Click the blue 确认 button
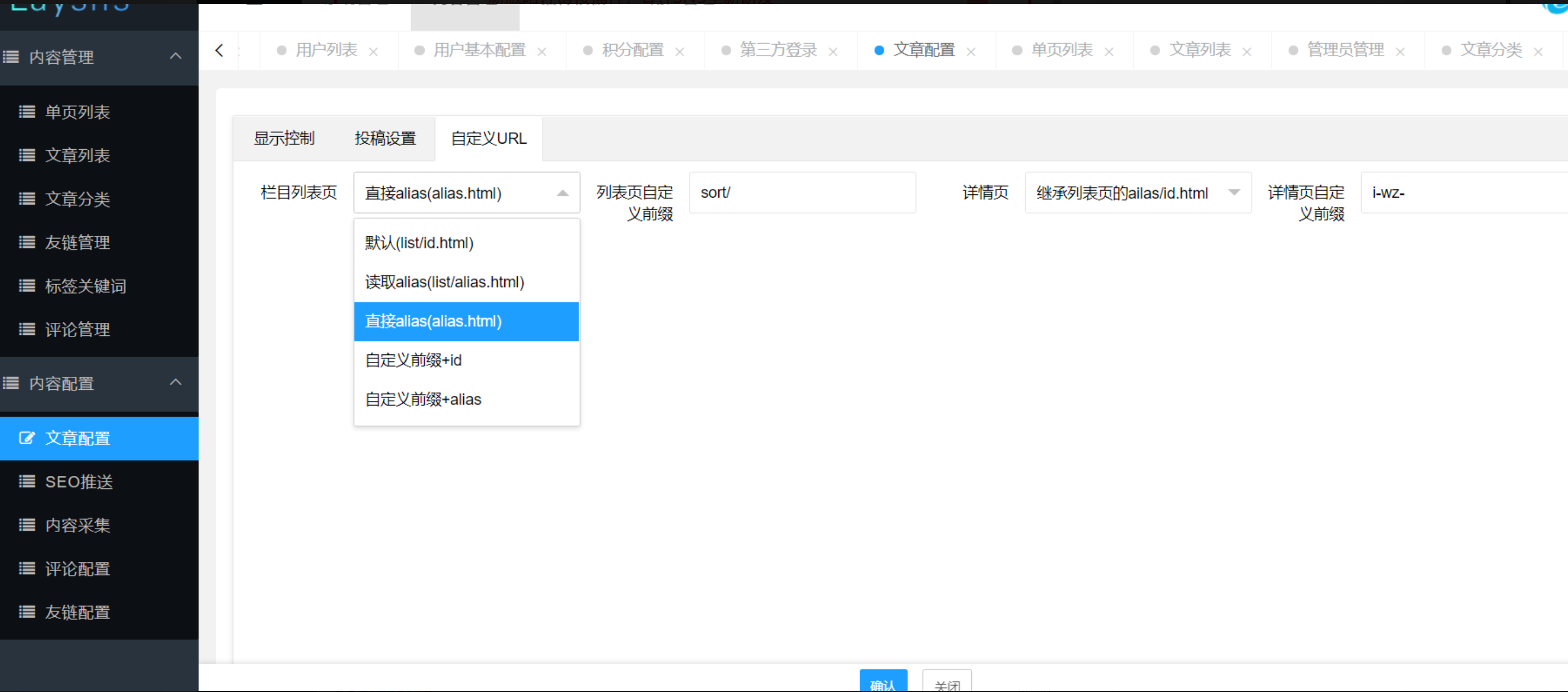 [883, 681]
